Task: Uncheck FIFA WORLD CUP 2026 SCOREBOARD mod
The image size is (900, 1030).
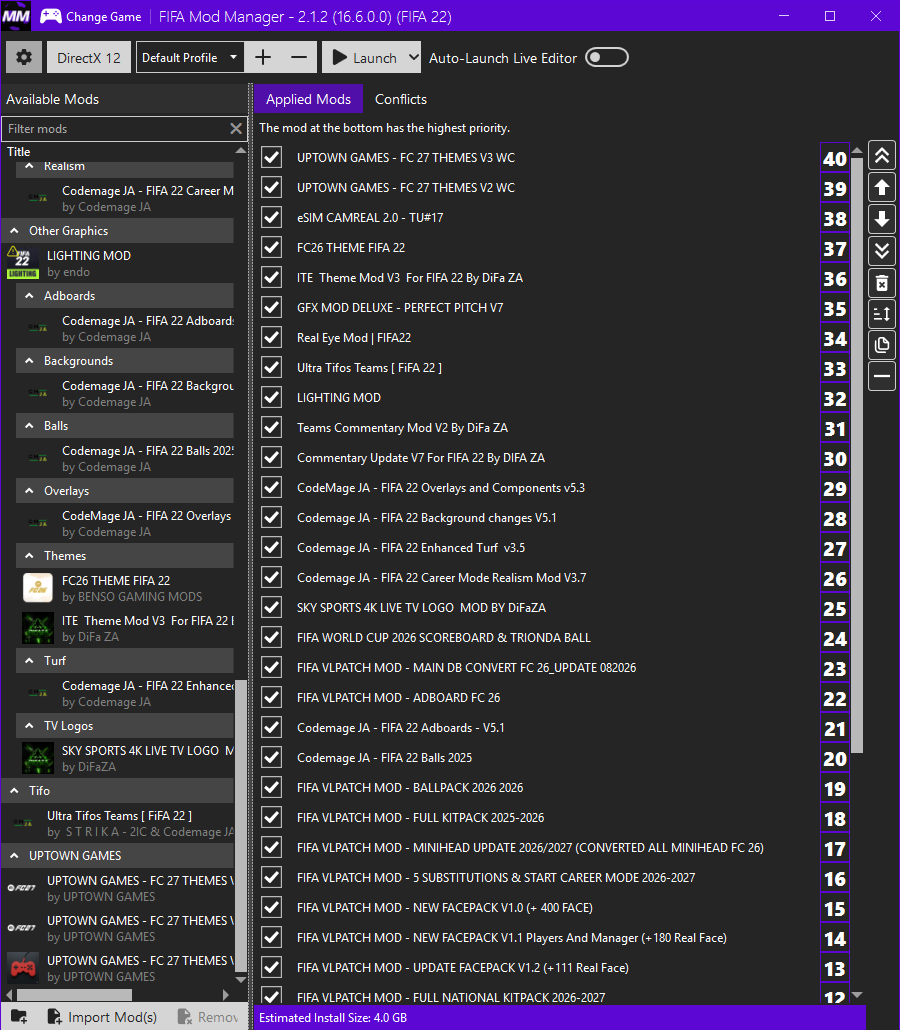Action: pos(271,638)
